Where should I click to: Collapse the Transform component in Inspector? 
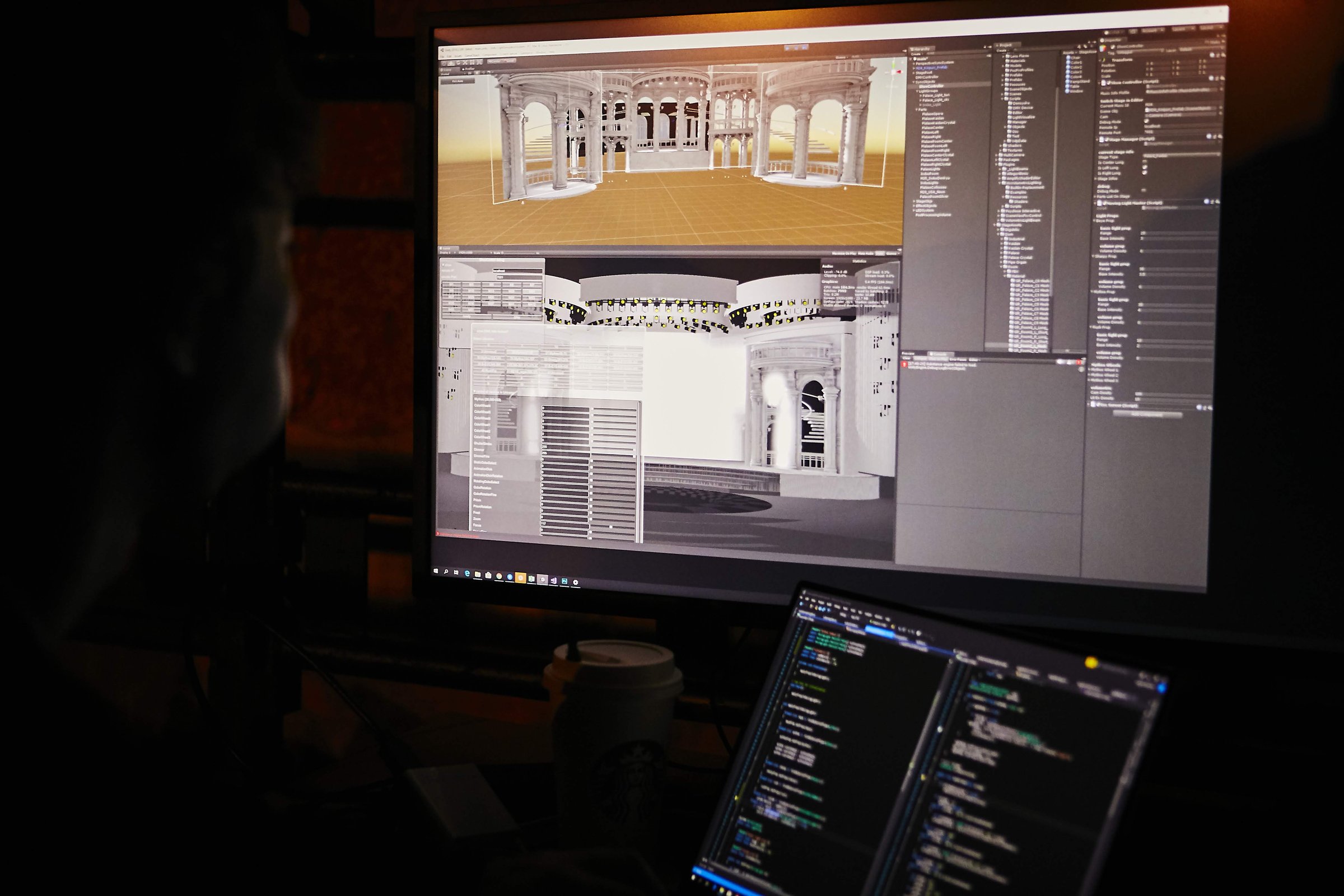pos(1100,60)
